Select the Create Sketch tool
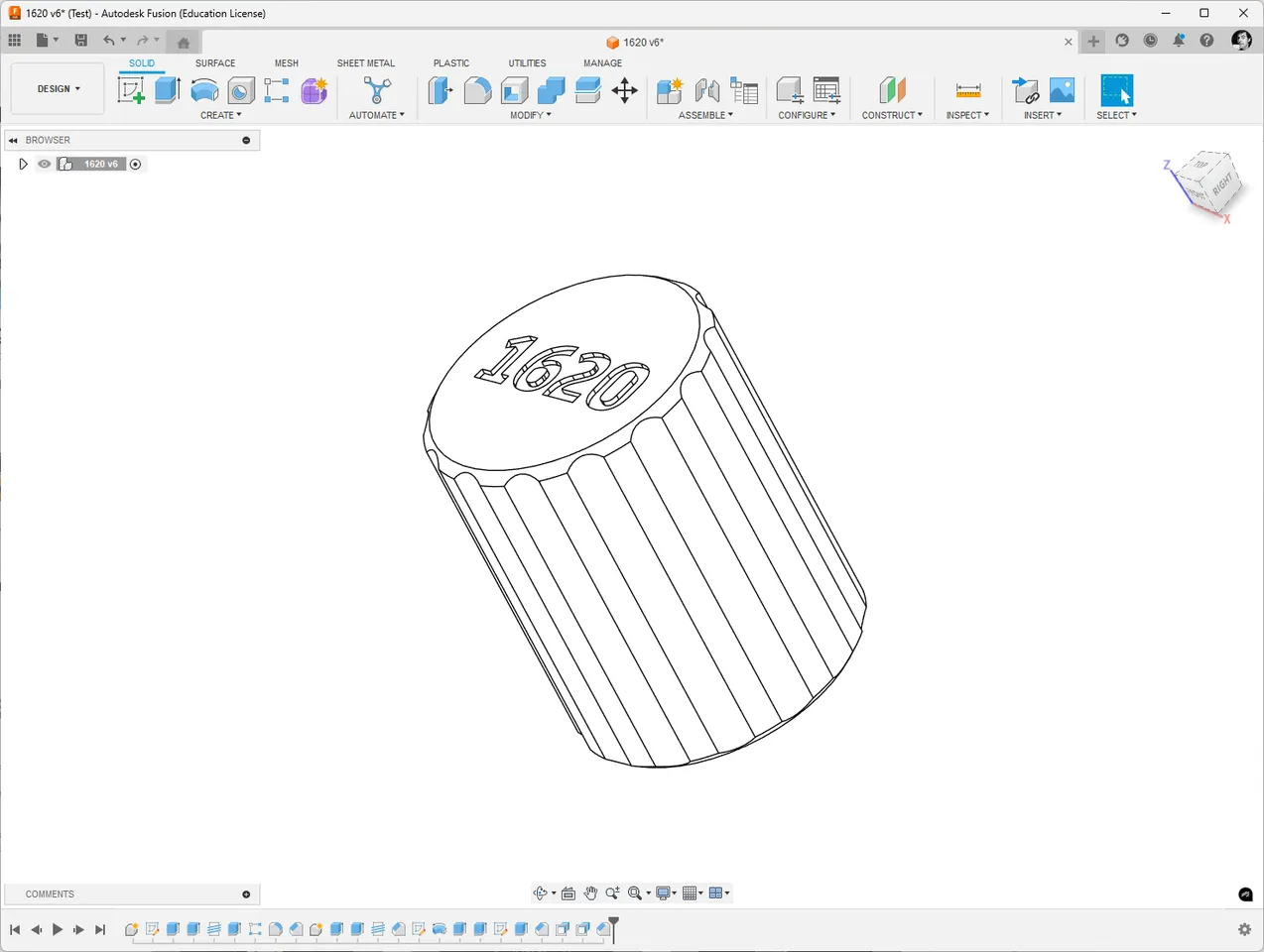The image size is (1264, 952). click(x=131, y=89)
